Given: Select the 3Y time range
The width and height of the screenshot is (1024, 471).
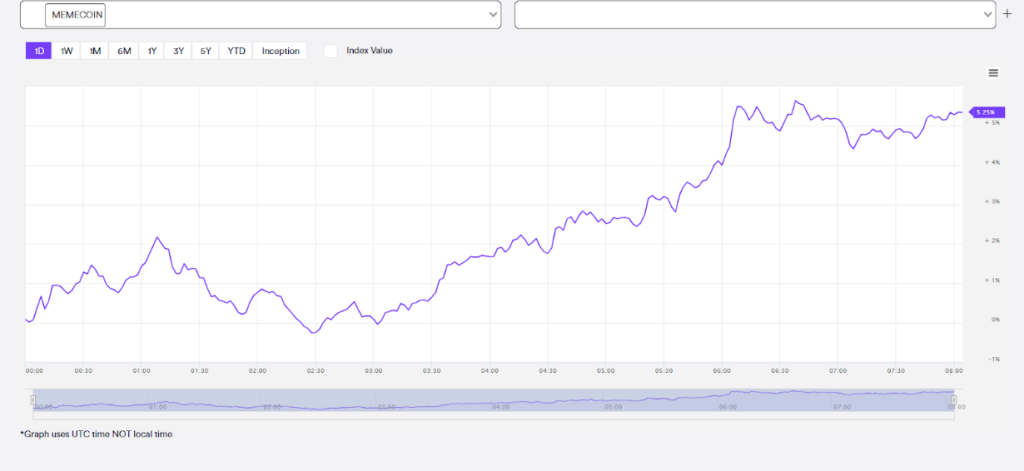Looking at the screenshot, I should (178, 51).
